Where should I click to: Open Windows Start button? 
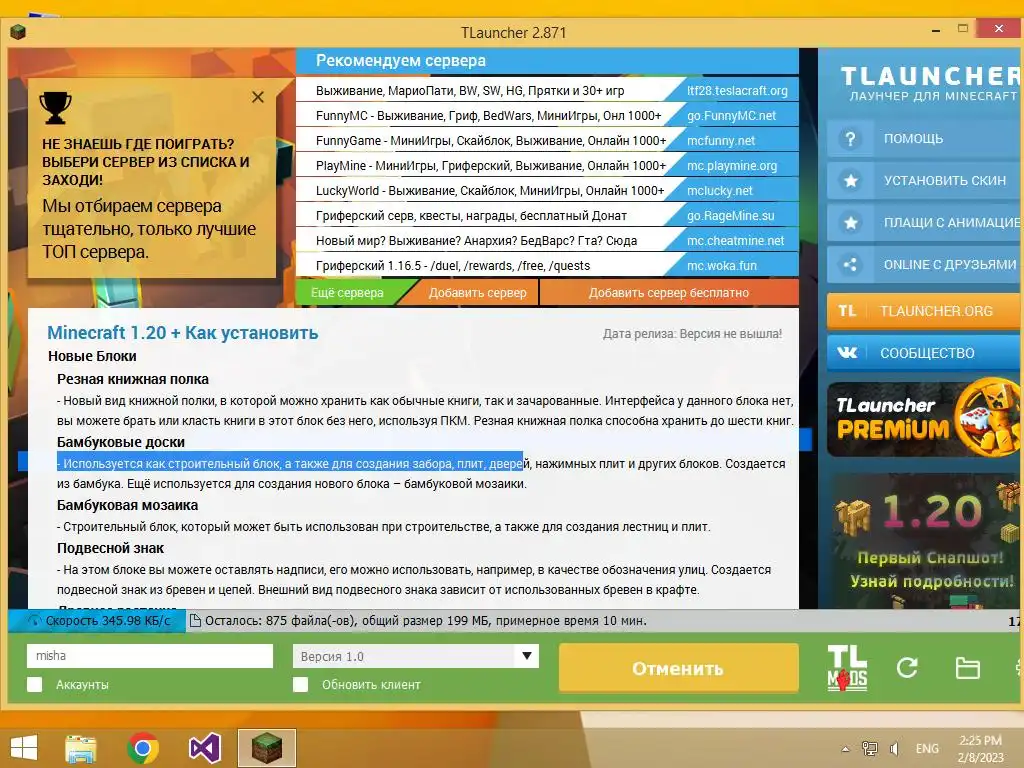pyautogui.click(x=24, y=748)
